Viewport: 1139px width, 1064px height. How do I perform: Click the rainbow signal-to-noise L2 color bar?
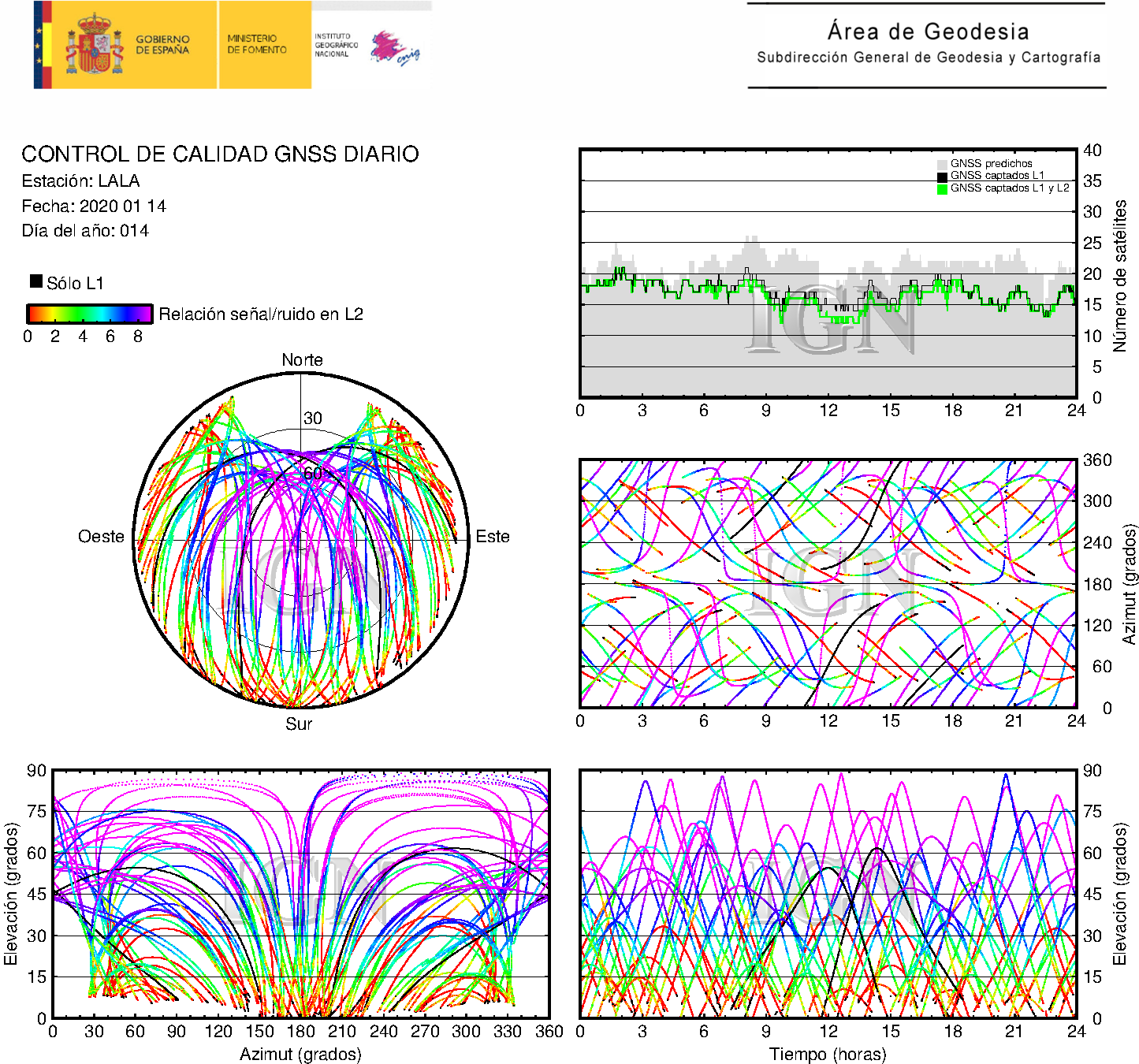89,314
